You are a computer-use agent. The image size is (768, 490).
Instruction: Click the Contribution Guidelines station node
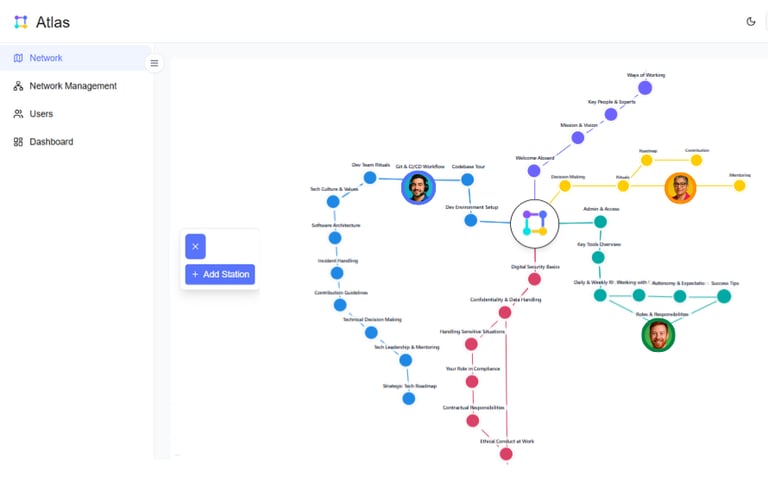[340, 305]
